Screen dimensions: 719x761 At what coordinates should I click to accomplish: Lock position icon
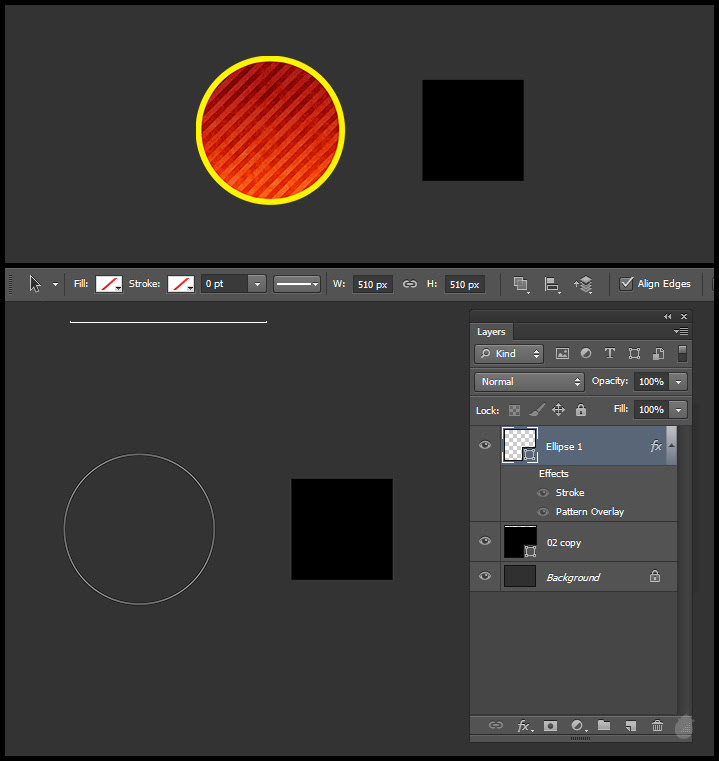click(558, 410)
